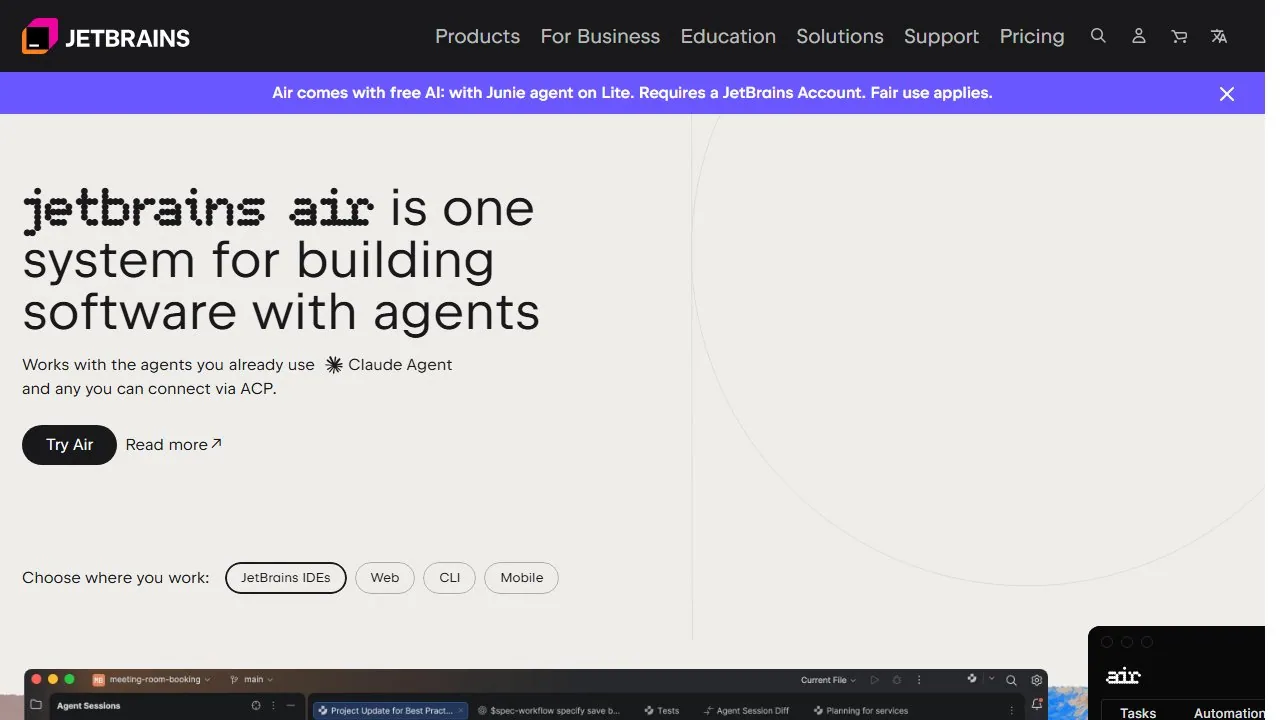
Task: Open the site search icon
Action: click(x=1098, y=36)
